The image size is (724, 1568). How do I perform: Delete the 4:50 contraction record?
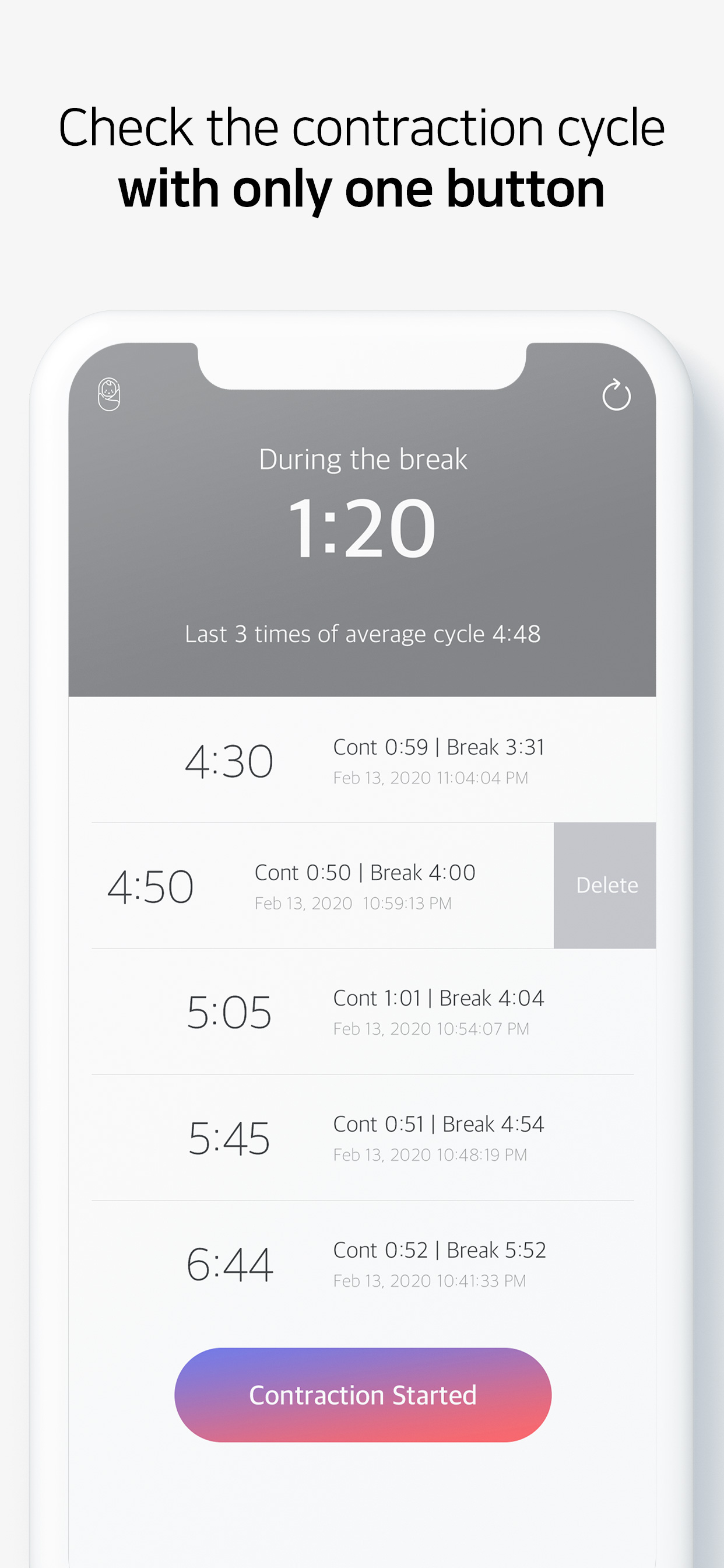point(606,885)
